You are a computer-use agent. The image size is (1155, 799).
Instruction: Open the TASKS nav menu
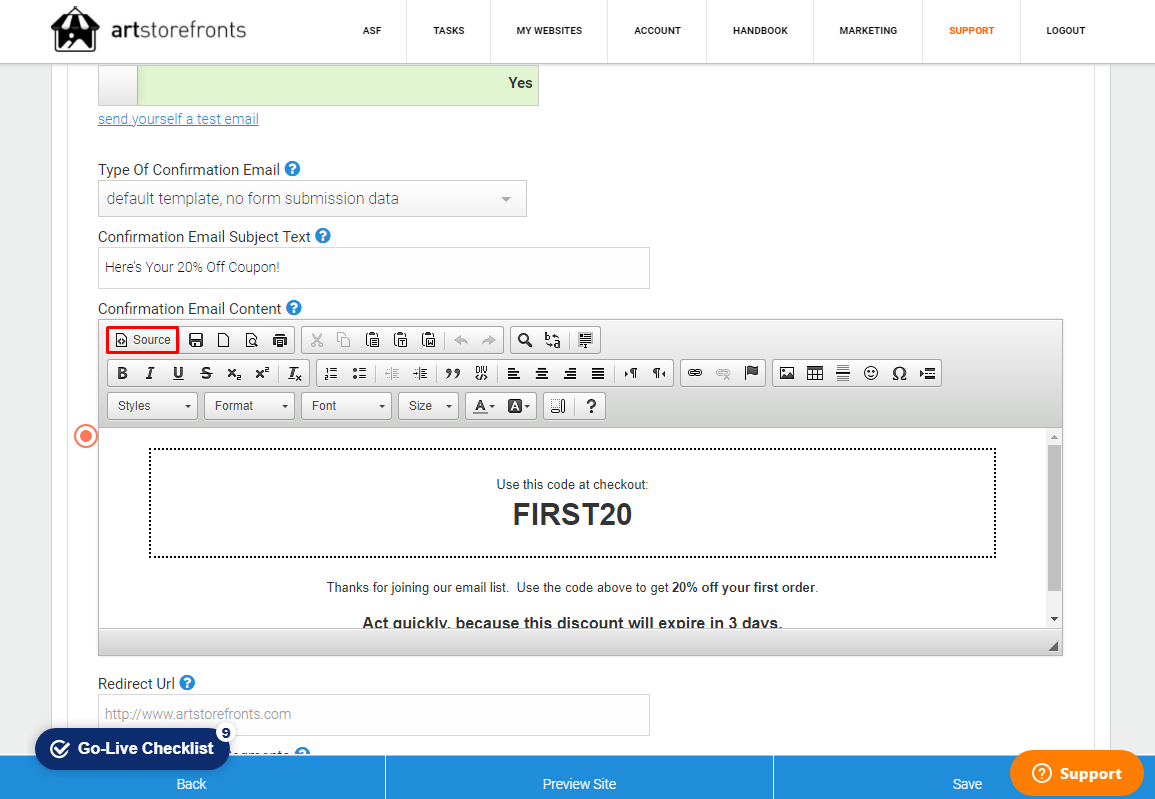tap(449, 31)
